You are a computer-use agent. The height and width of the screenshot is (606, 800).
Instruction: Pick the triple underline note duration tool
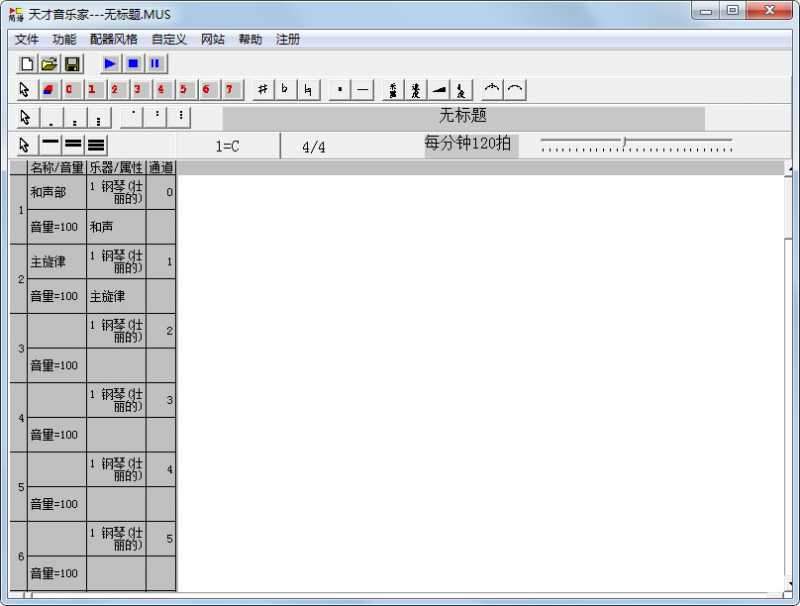(96, 146)
